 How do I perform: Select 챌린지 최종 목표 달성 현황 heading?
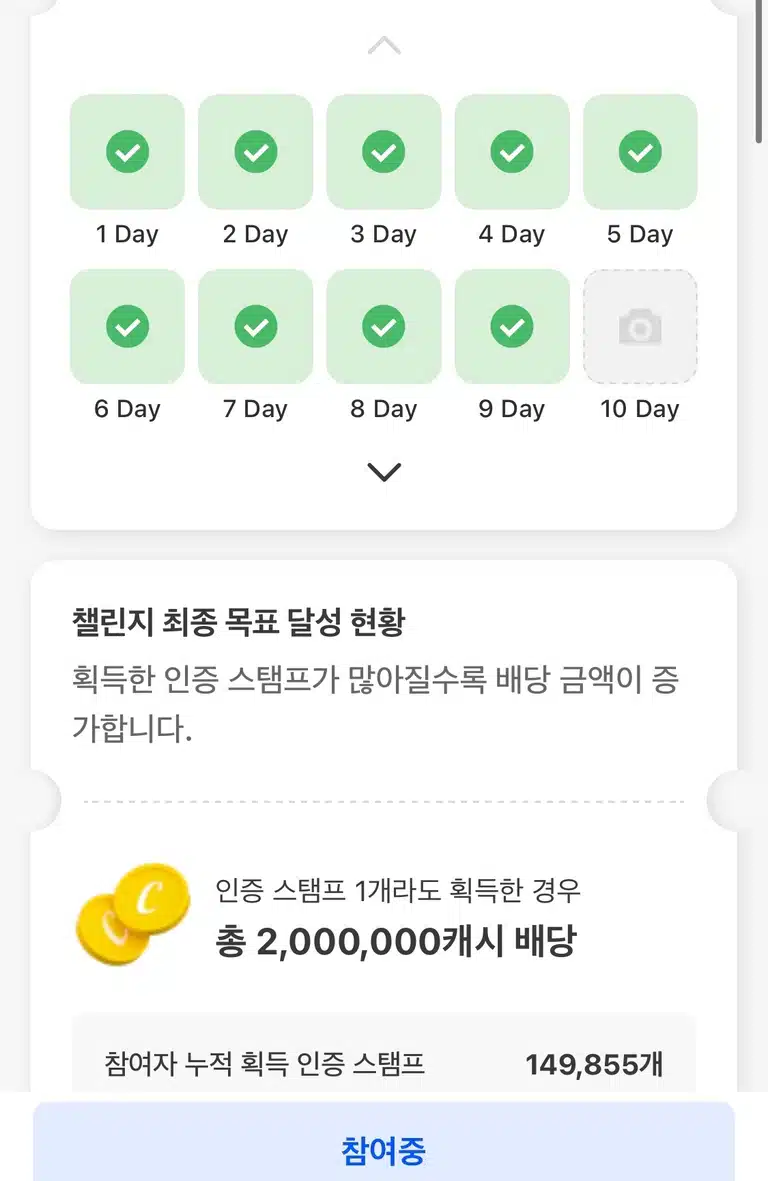[239, 622]
